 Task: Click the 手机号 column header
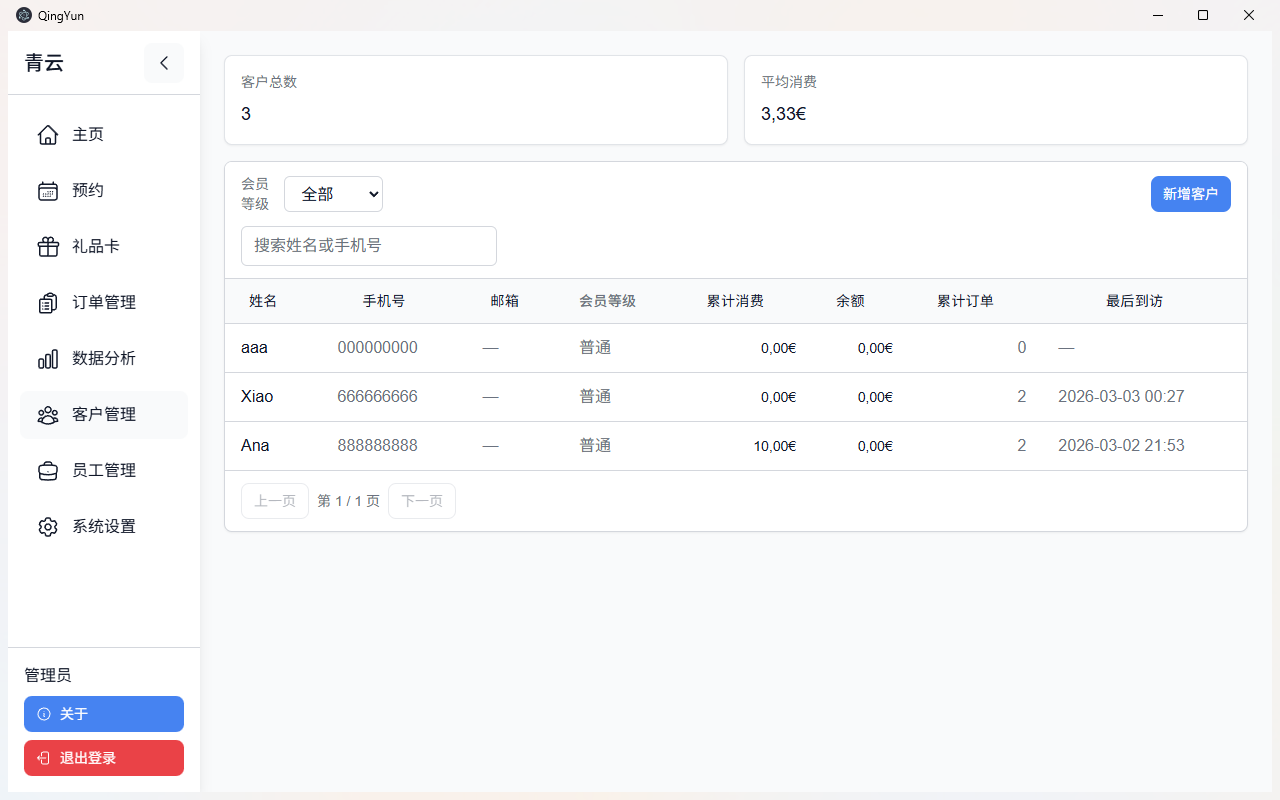pos(384,301)
